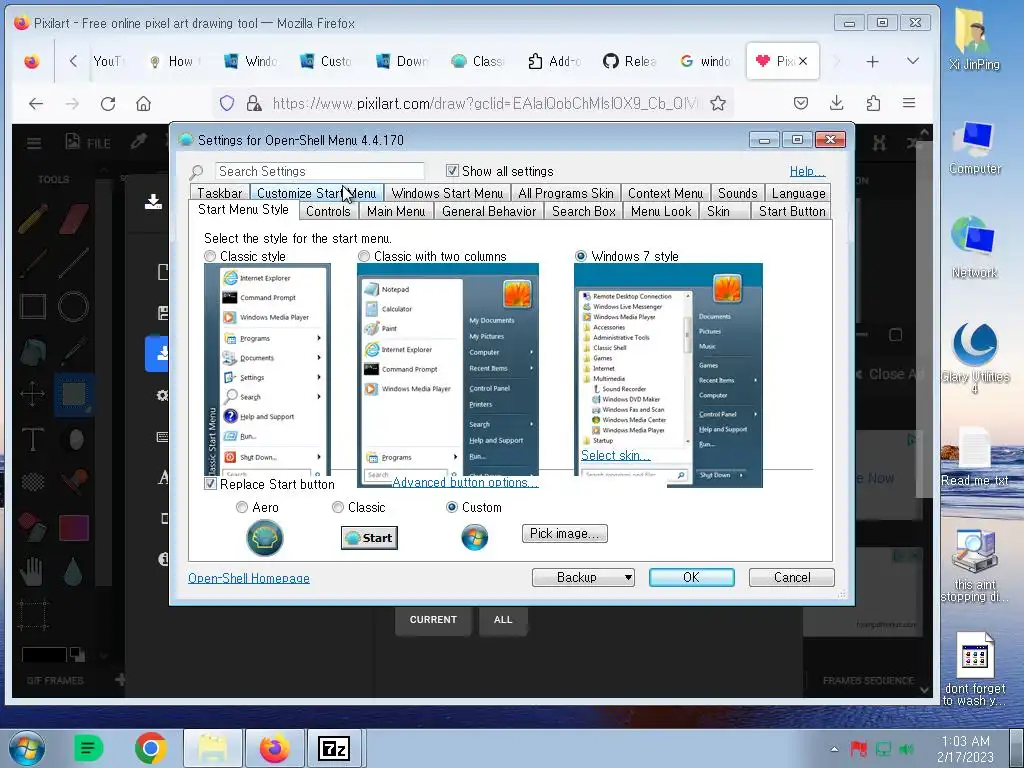
Task: Select the eraser tool in Pixilart
Action: (x=74, y=219)
